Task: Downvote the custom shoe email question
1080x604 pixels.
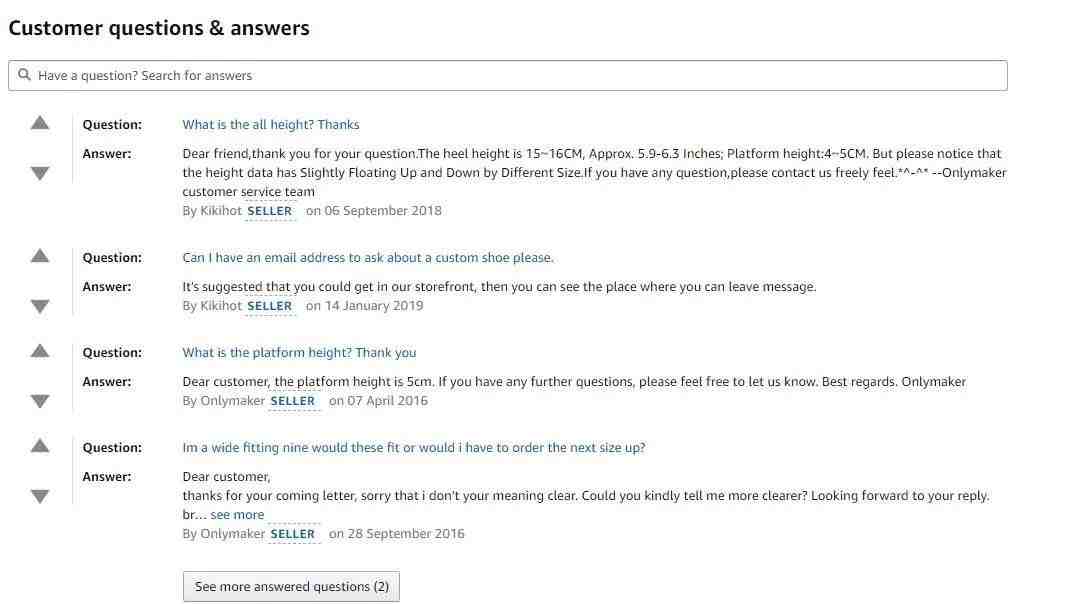Action: pyautogui.click(x=40, y=306)
